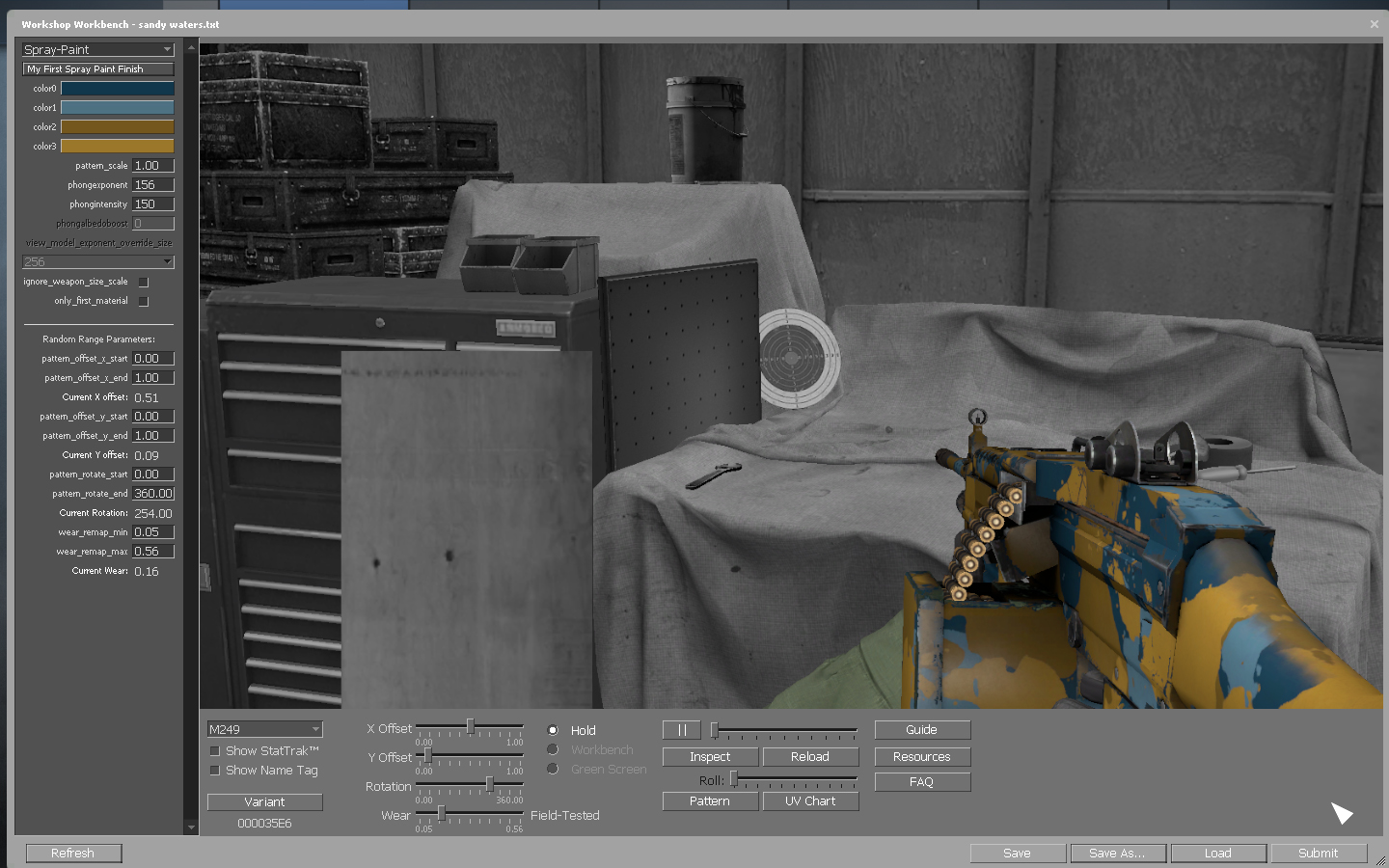The image size is (1389, 868).
Task: Open Resources
Action: pyautogui.click(x=922, y=757)
